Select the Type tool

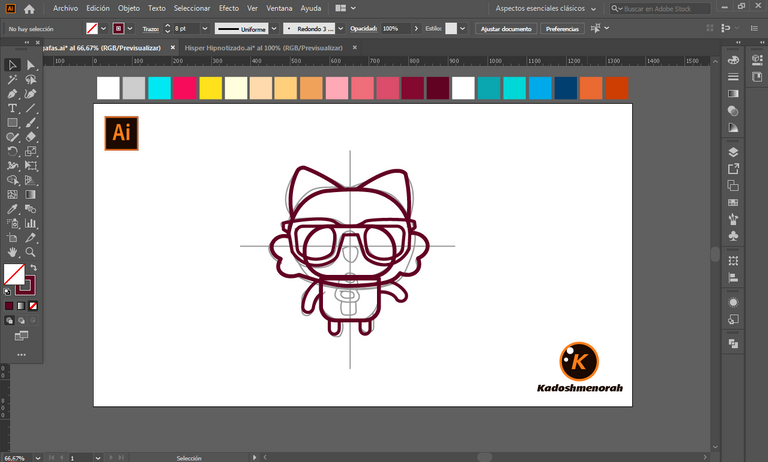(x=12, y=108)
